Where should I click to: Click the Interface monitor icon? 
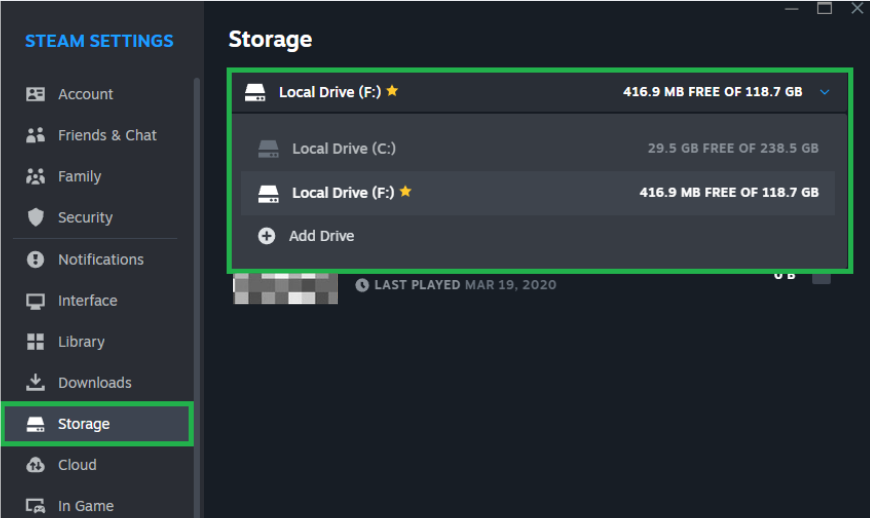click(36, 300)
